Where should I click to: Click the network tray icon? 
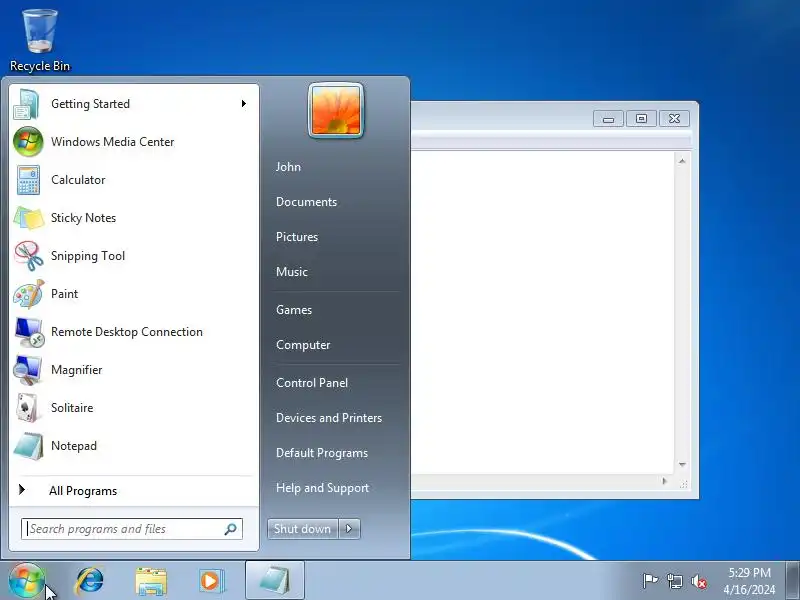point(674,581)
